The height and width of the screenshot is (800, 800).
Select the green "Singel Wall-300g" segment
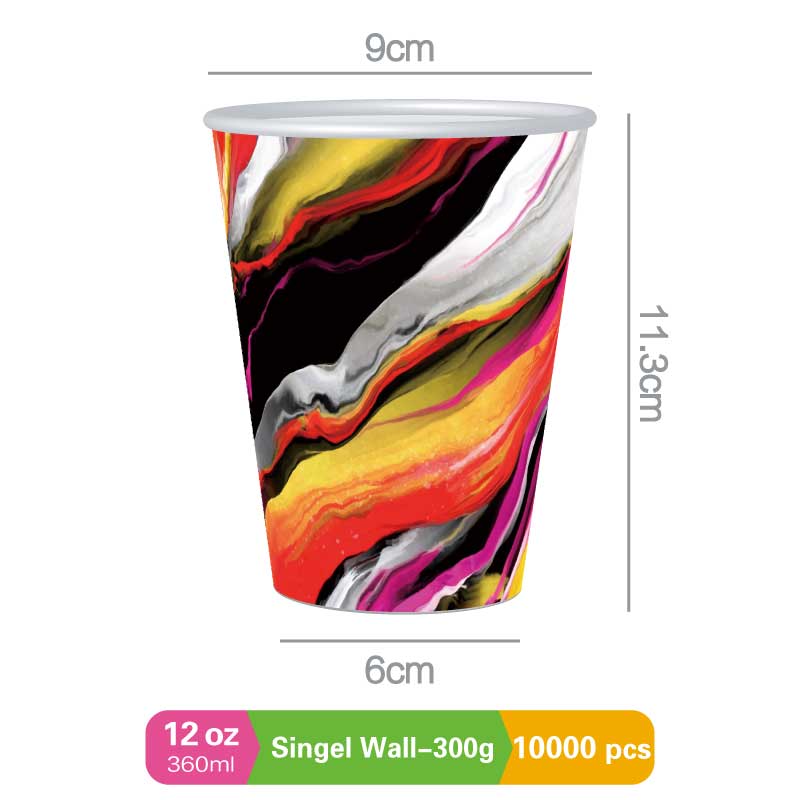point(380,747)
